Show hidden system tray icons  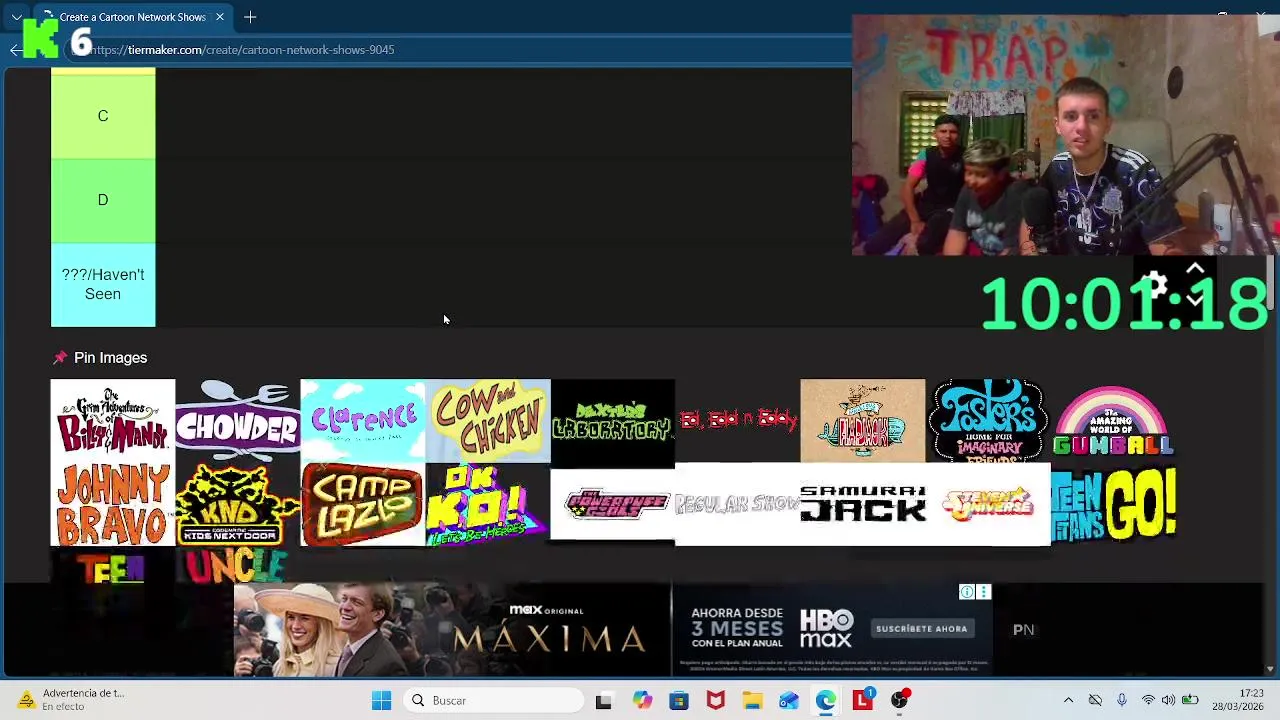click(1068, 701)
